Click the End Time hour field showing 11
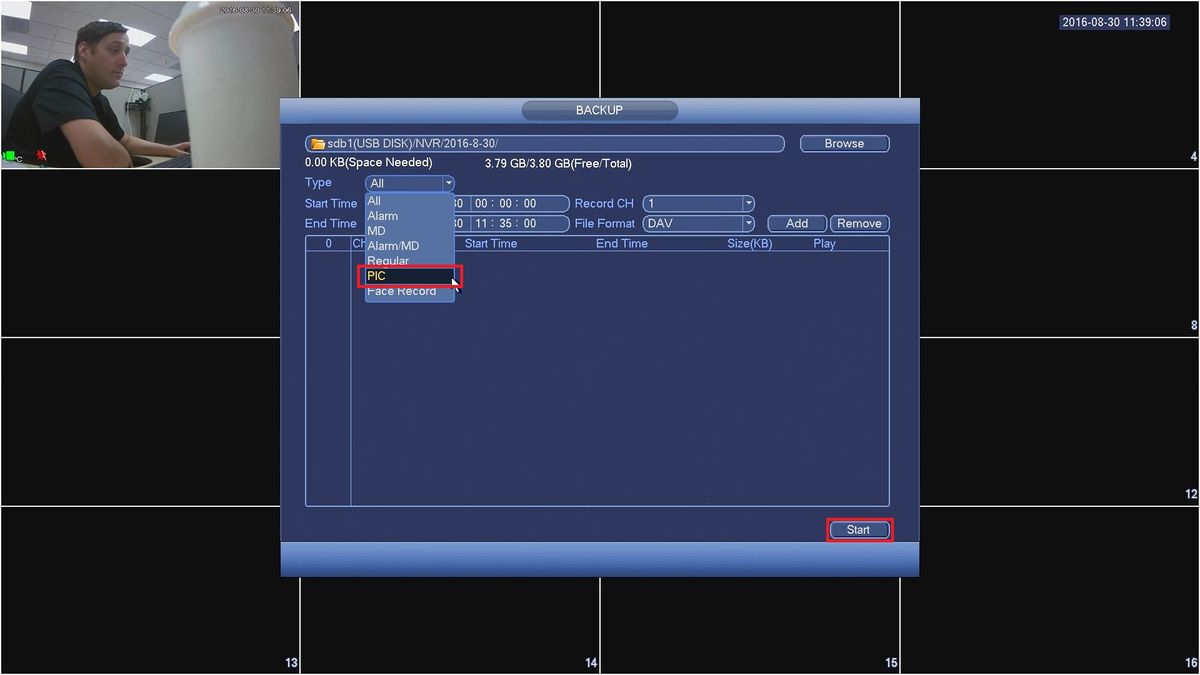This screenshot has height=675, width=1200. click(x=482, y=224)
